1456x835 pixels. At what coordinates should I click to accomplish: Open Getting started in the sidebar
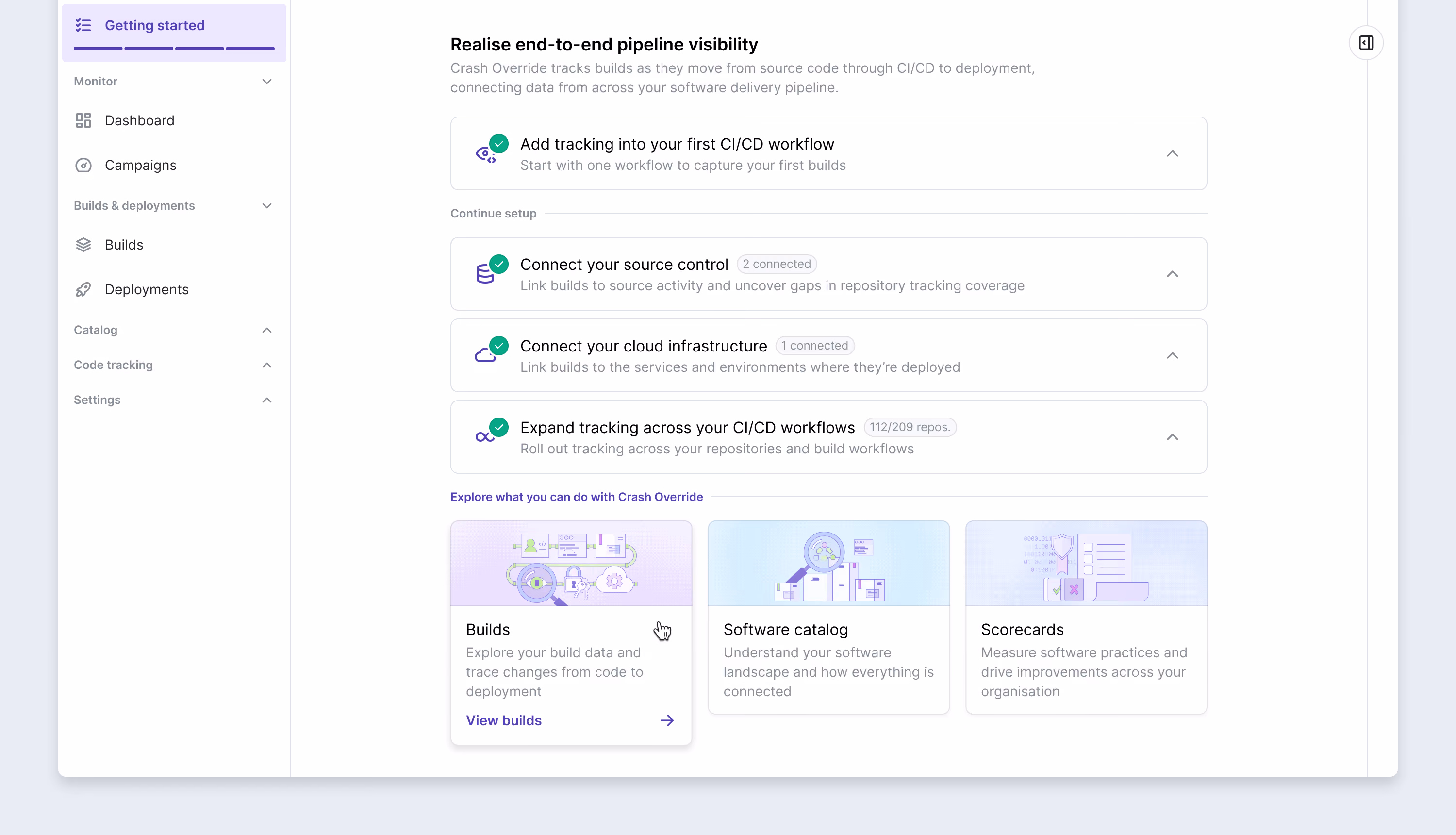[174, 33]
